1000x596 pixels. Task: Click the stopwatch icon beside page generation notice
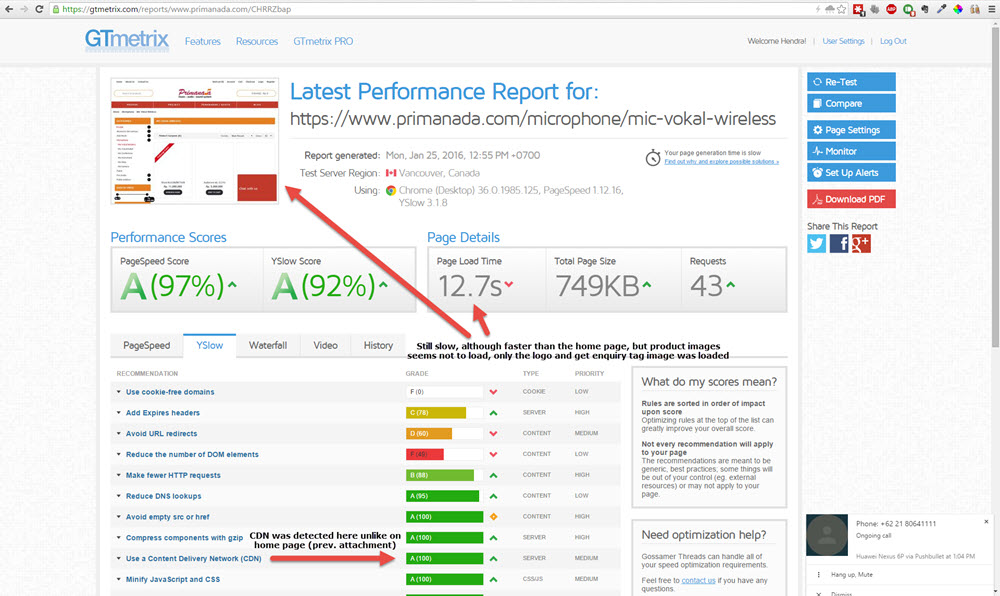click(652, 157)
